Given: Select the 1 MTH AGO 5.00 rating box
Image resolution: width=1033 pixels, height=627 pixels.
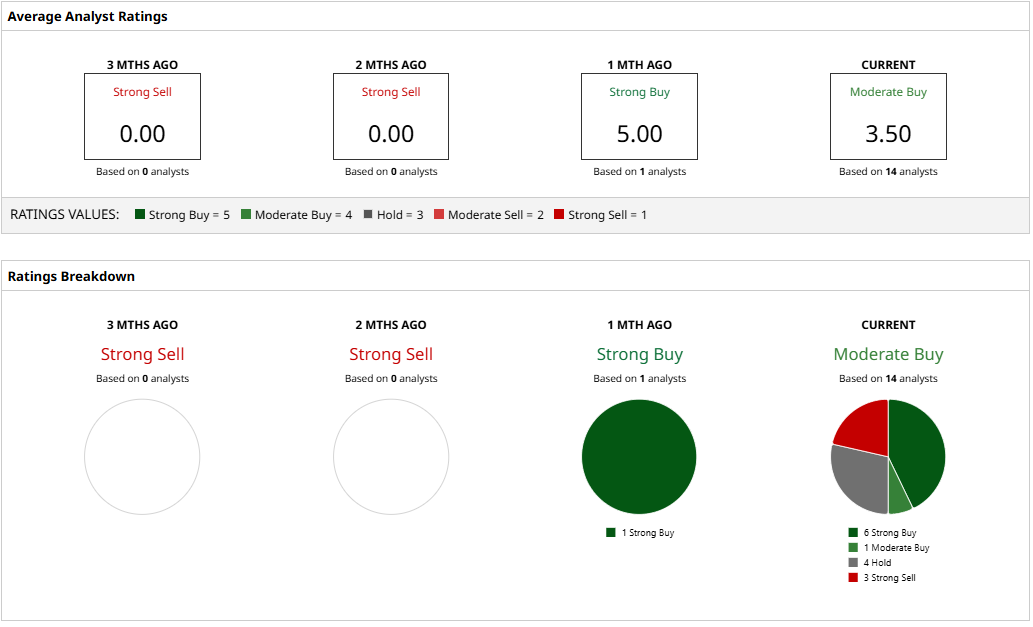Looking at the screenshot, I should click(x=639, y=117).
